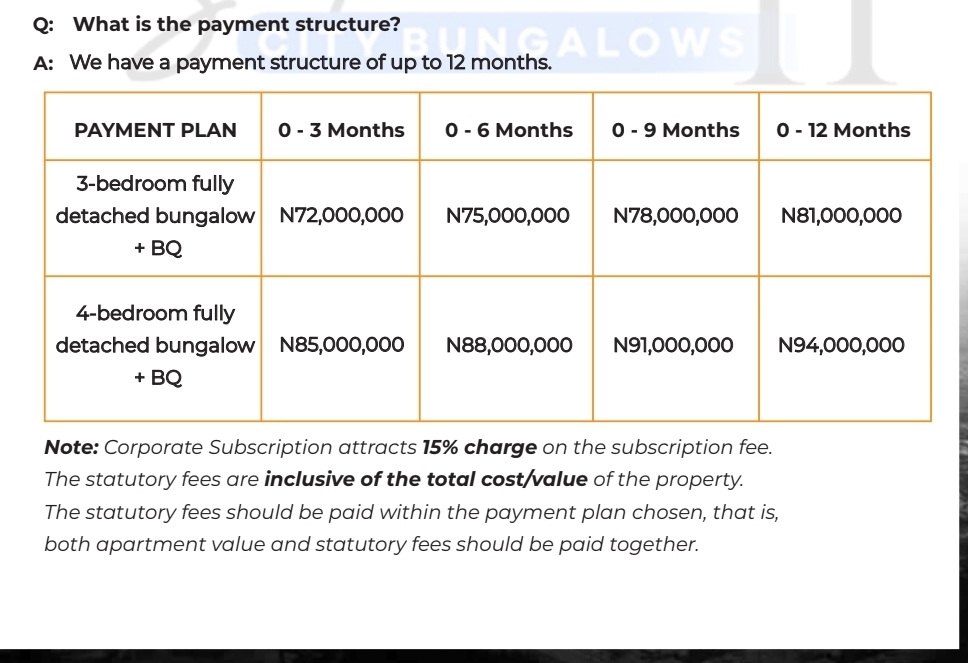Image resolution: width=968 pixels, height=663 pixels.
Task: Click the 4-bedroom fully detached bungalow row label
Action: tap(153, 346)
